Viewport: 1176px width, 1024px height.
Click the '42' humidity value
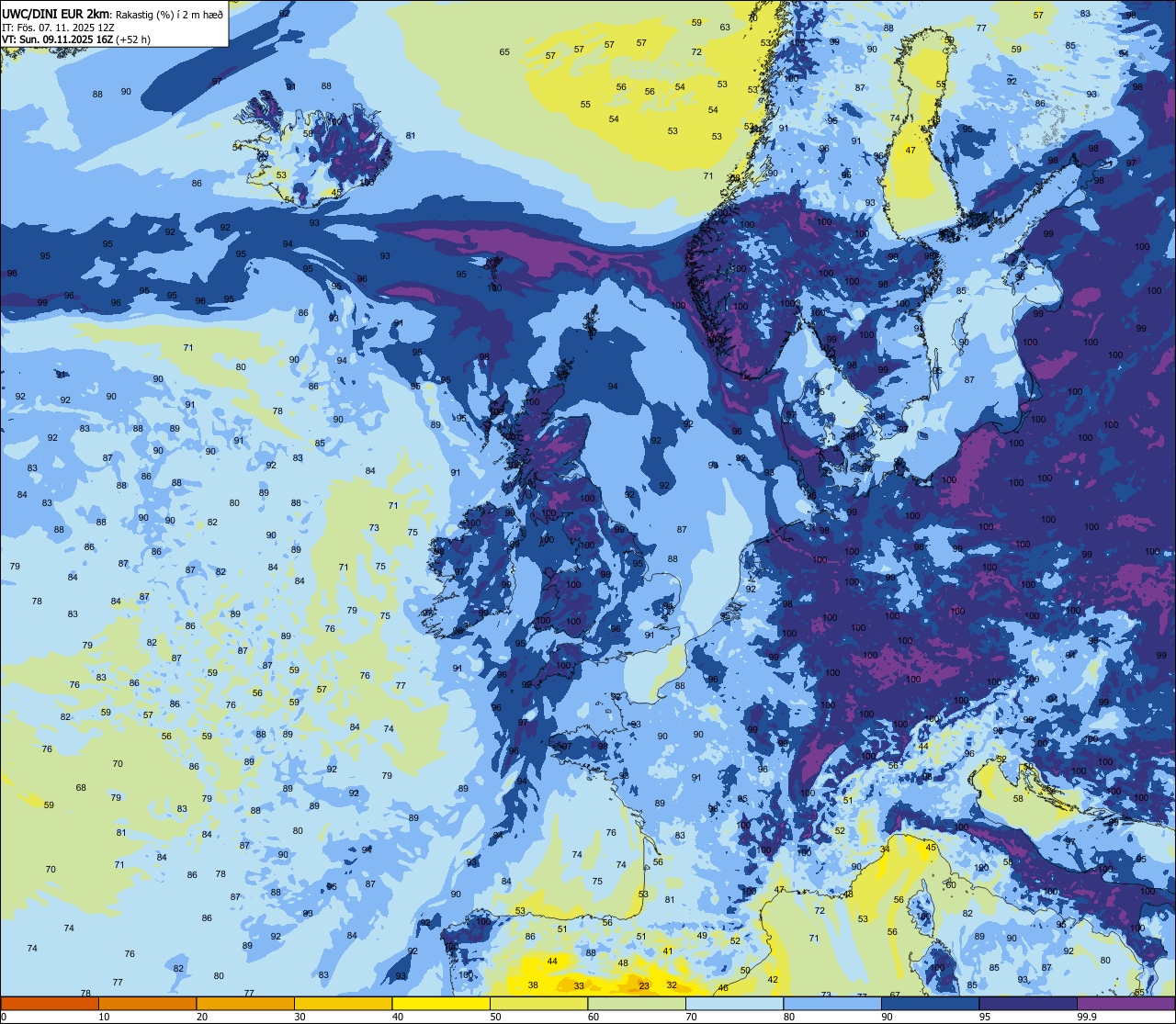(x=773, y=980)
